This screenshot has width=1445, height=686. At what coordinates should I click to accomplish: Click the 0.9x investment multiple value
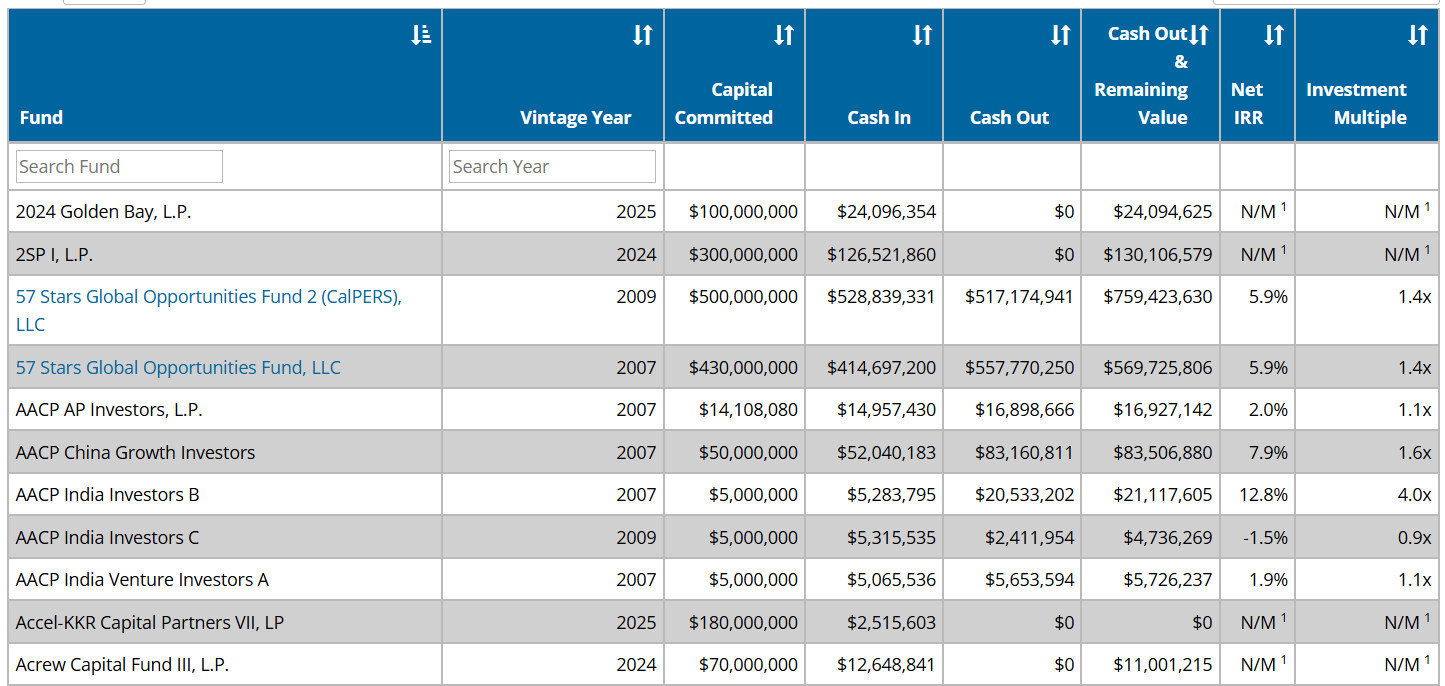1414,537
